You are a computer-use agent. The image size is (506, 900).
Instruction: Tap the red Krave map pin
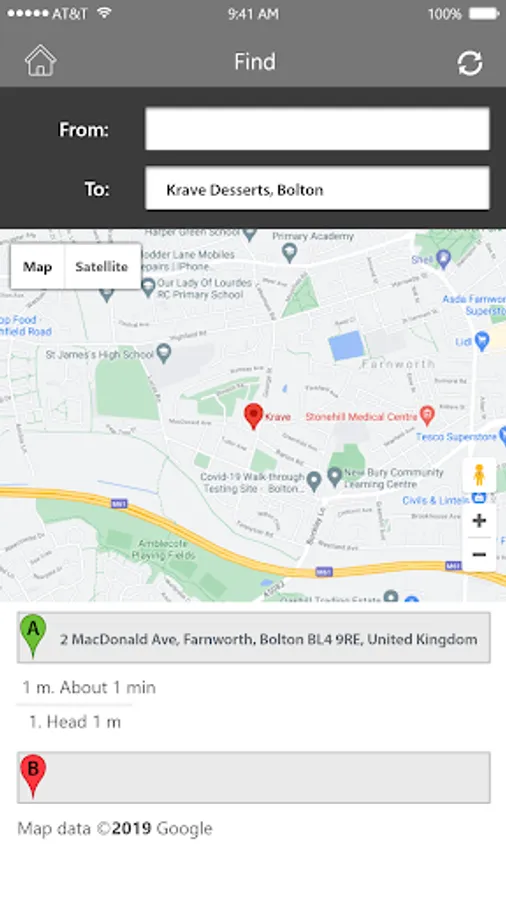coord(253,416)
